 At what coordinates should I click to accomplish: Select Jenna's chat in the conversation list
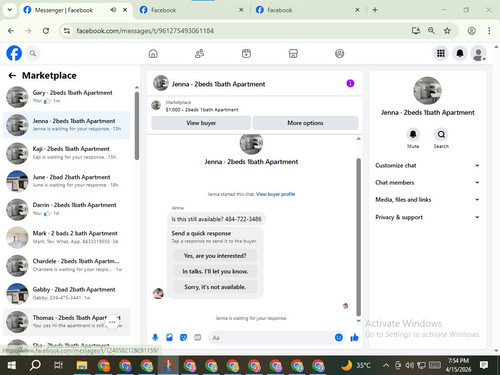click(x=67, y=125)
